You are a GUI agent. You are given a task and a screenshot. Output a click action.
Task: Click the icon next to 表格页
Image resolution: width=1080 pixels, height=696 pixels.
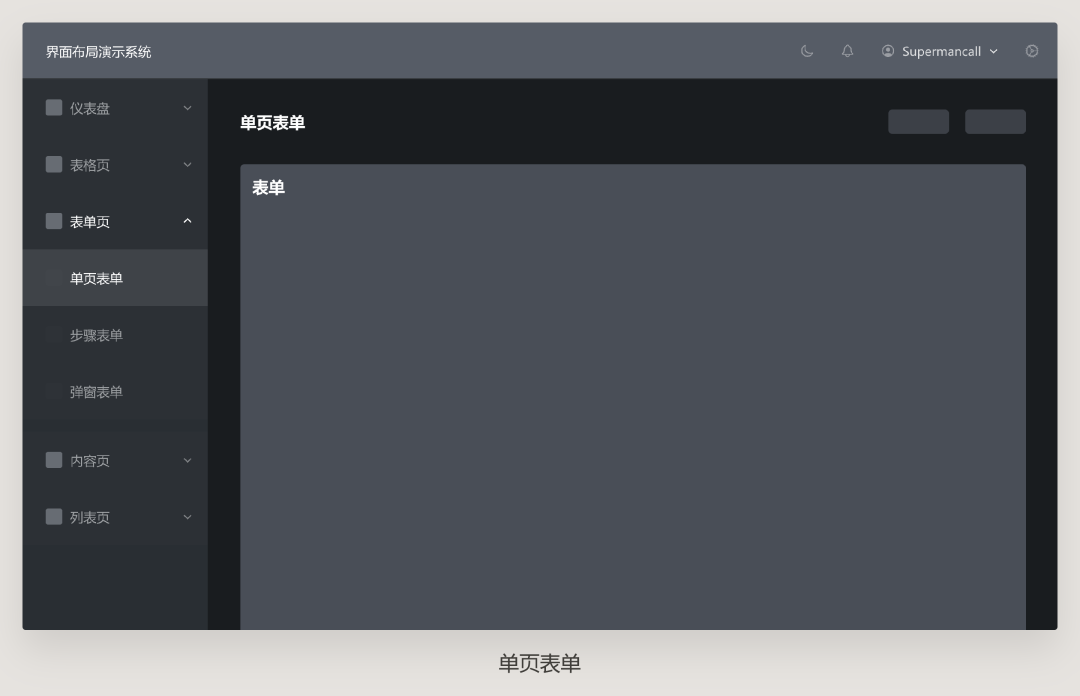[54, 164]
